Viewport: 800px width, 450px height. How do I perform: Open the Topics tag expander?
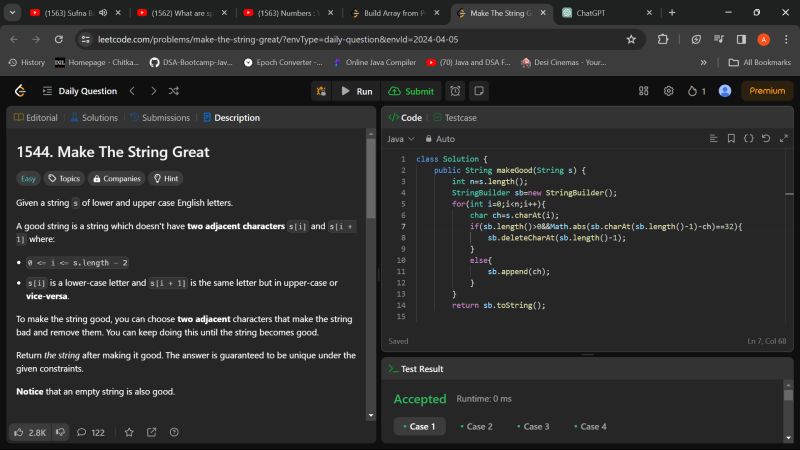click(x=64, y=179)
